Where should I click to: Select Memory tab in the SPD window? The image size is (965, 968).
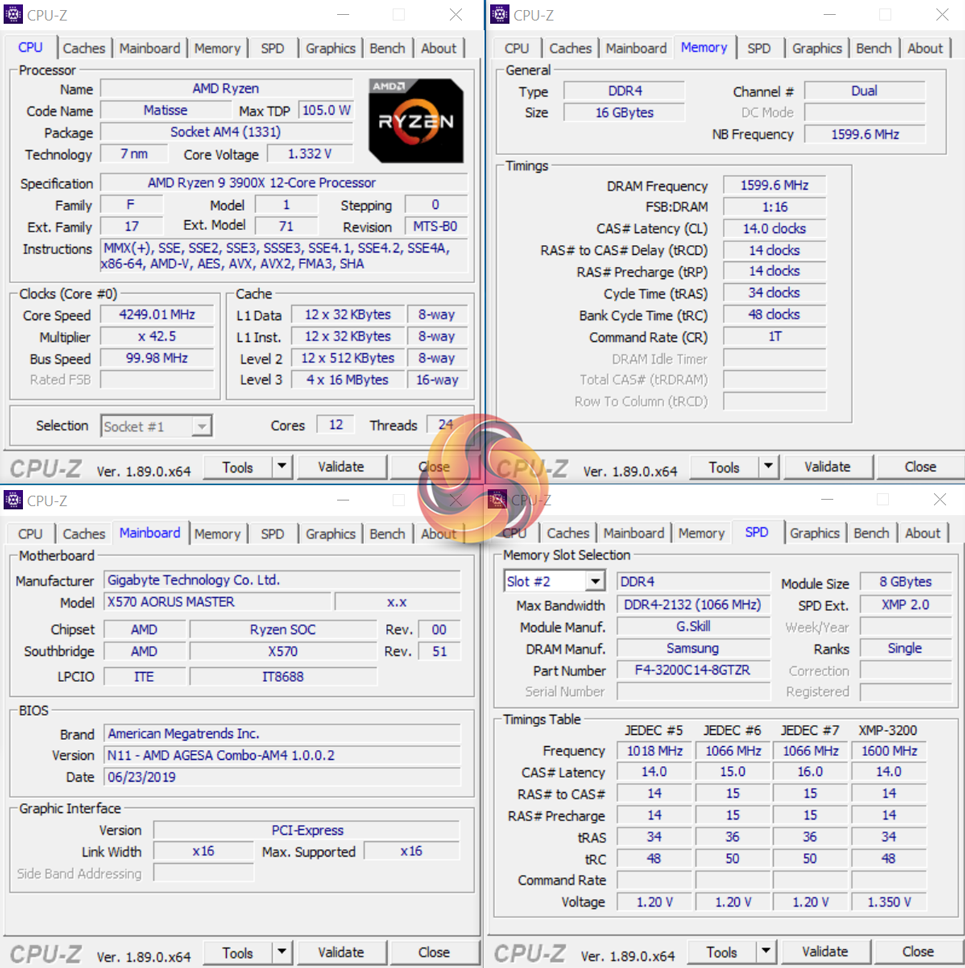click(x=701, y=533)
